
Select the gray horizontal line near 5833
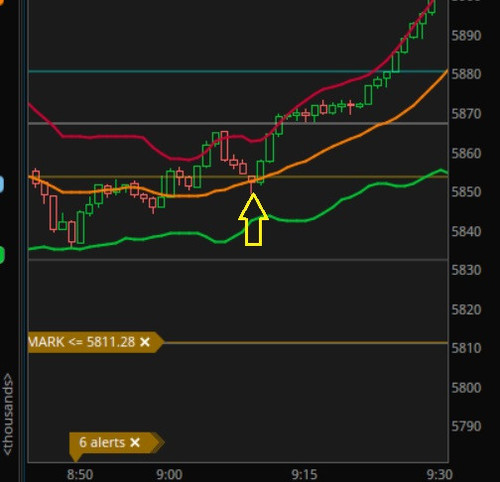(238, 259)
